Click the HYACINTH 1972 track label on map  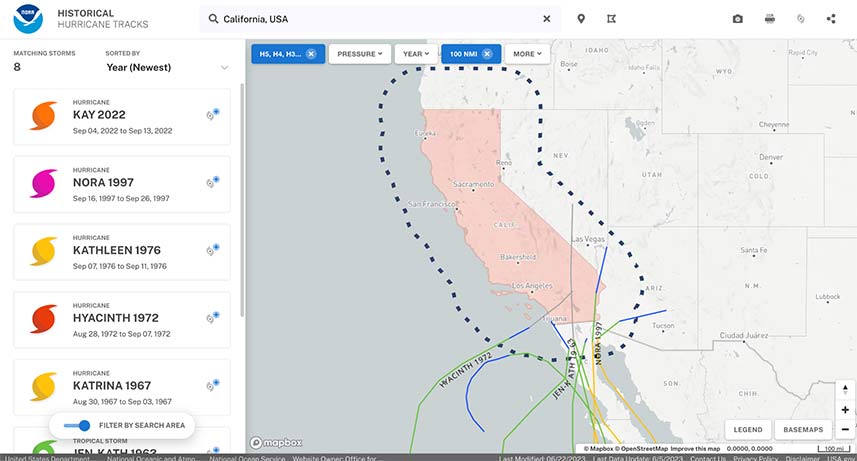[x=466, y=370]
